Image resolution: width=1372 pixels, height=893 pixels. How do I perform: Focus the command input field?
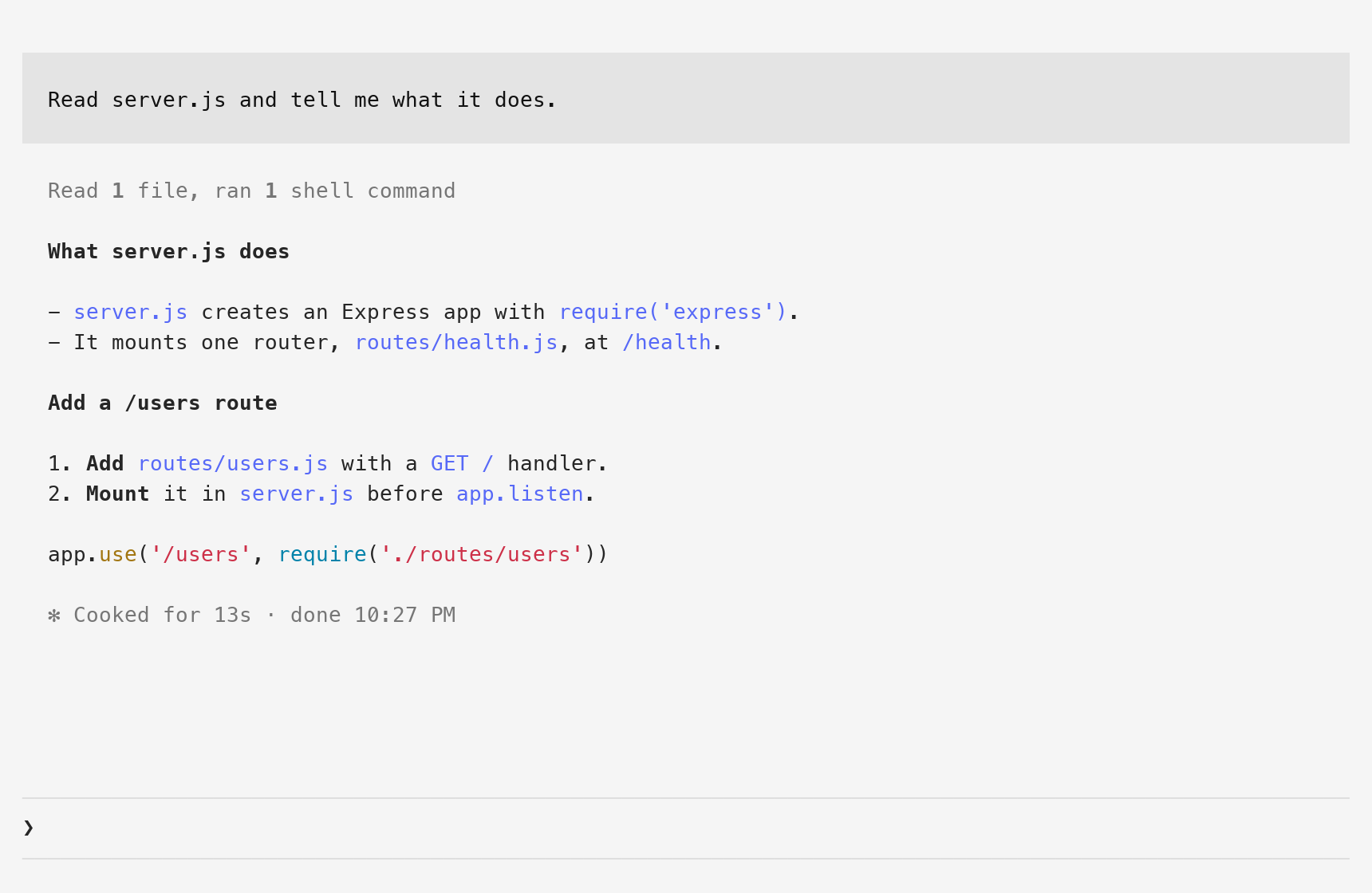click(686, 828)
